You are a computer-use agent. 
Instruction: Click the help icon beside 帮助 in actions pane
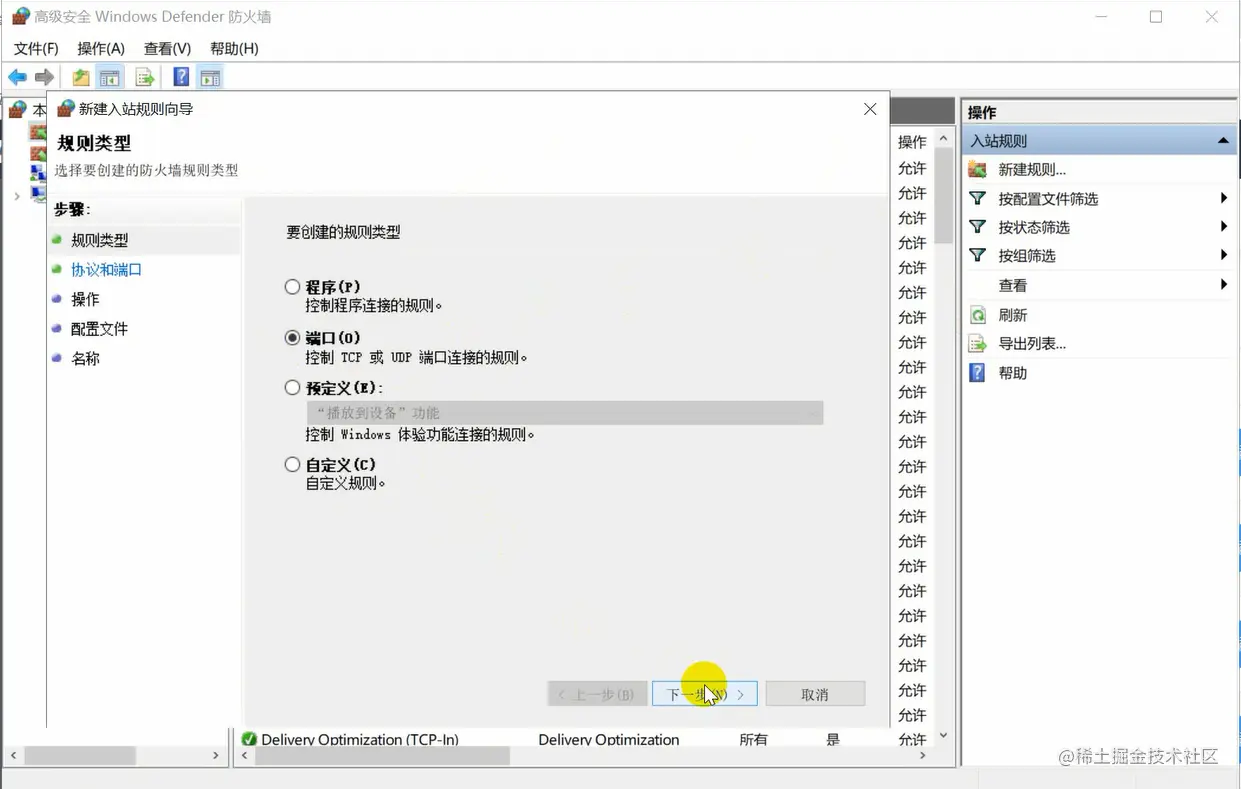click(978, 372)
